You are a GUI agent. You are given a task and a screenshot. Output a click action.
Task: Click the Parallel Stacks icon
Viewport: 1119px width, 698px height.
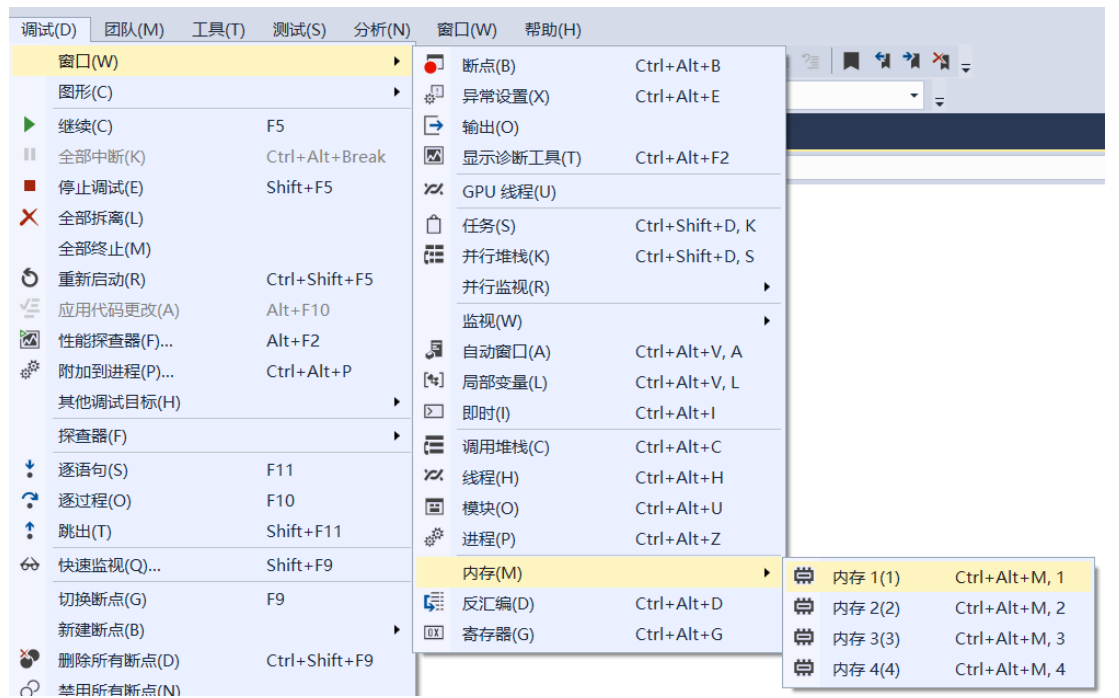[x=433, y=256]
